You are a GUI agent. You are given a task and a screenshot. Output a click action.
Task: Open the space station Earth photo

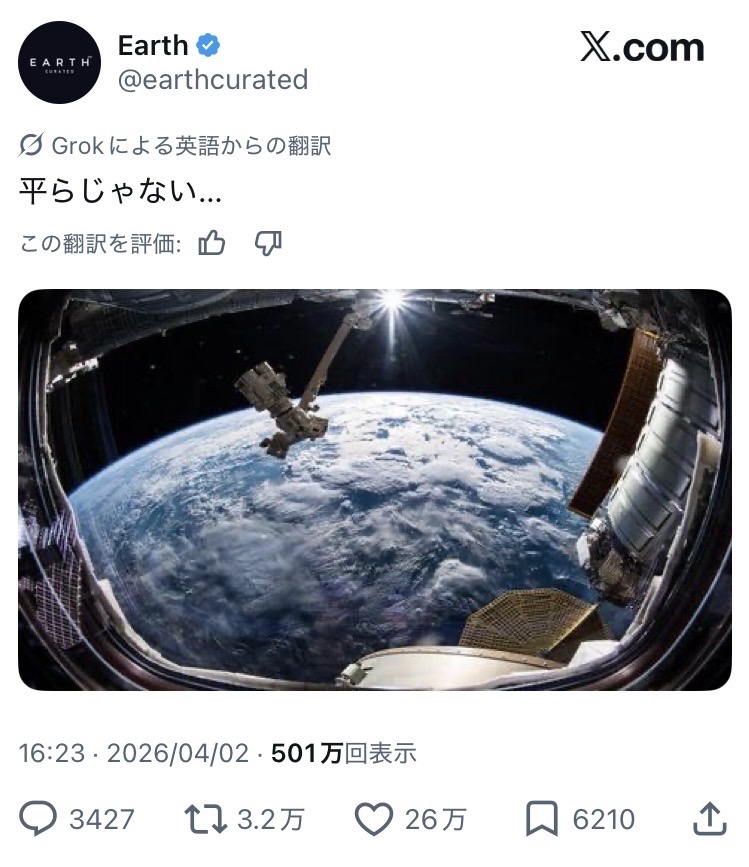pyautogui.click(x=374, y=489)
